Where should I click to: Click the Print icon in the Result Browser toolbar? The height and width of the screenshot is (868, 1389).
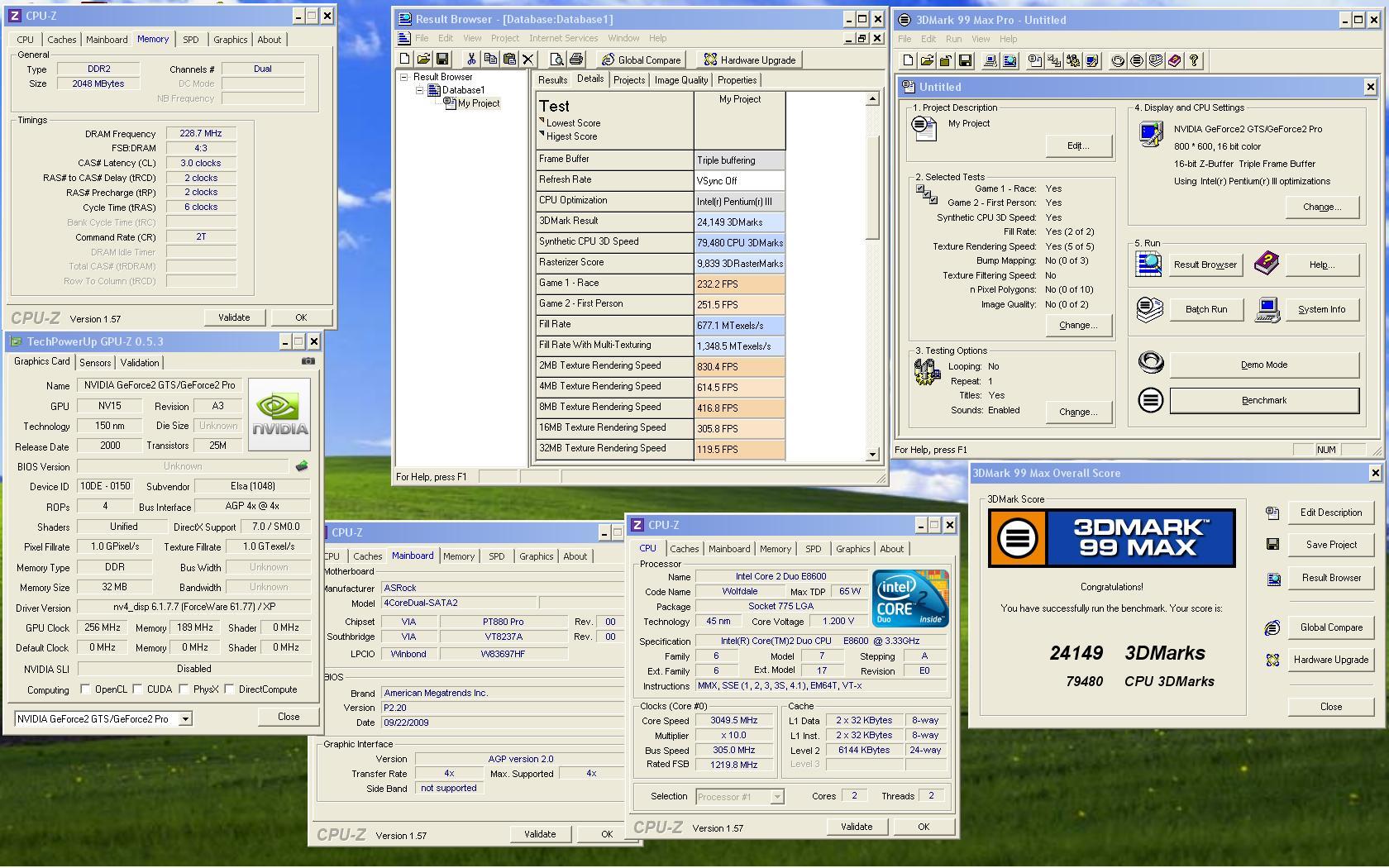(576, 60)
